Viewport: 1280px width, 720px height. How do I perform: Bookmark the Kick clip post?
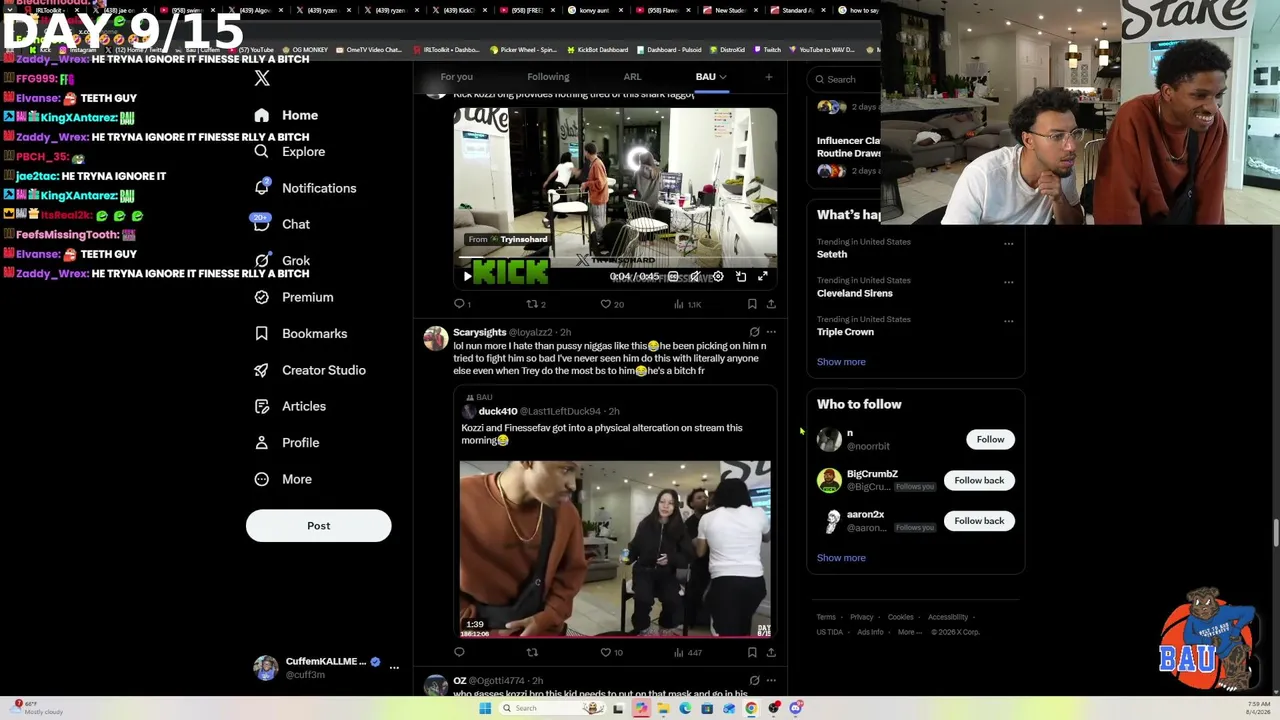pos(752,304)
